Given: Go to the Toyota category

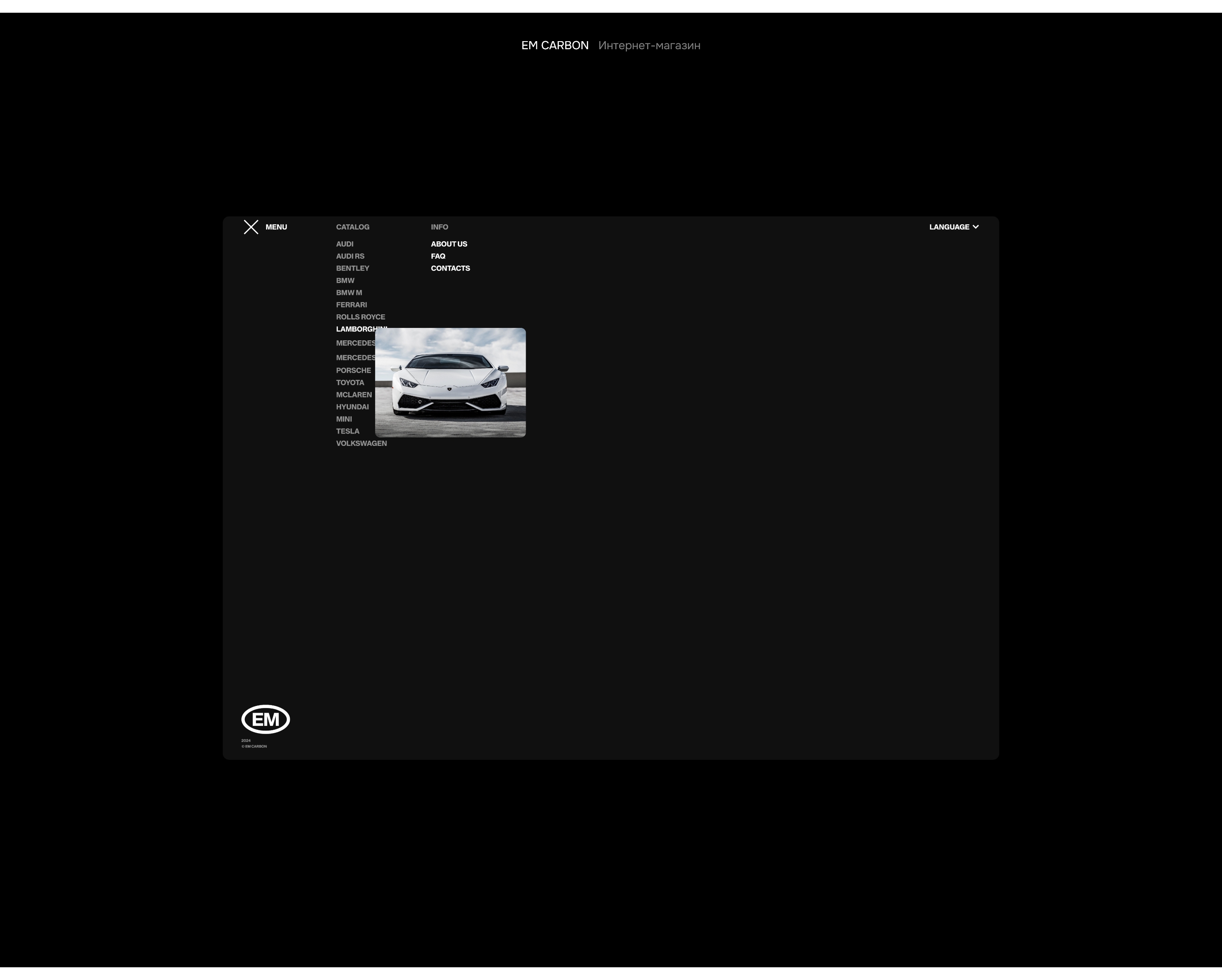Looking at the screenshot, I should pyautogui.click(x=350, y=383).
